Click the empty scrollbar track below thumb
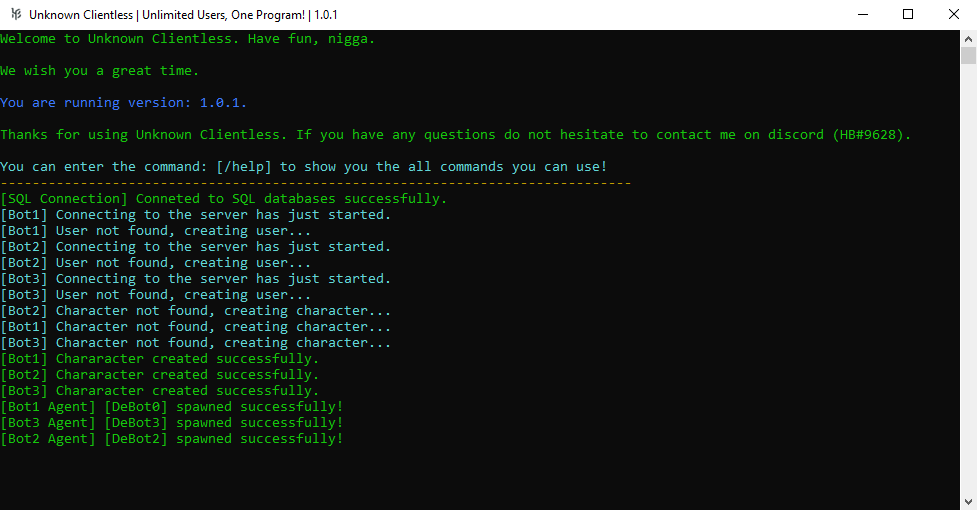Screen dimensions: 977x510 coord(968,278)
